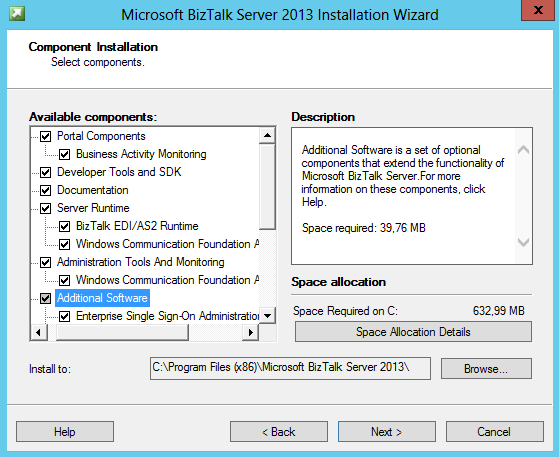The image size is (559, 457).
Task: Click the 632,99 MB space required value
Action: click(498, 311)
